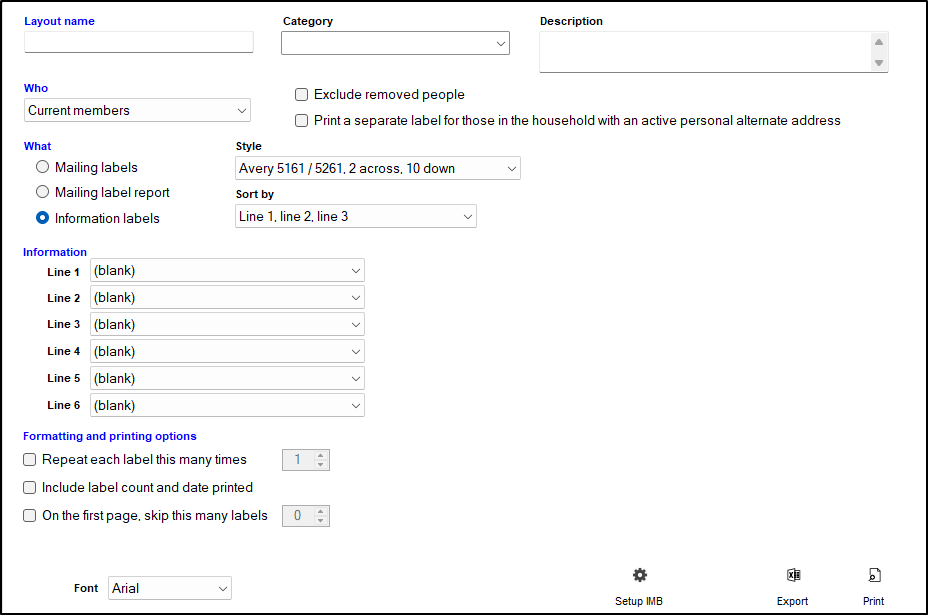The width and height of the screenshot is (928, 615).
Task: Click inside the Layout name field
Action: [138, 42]
